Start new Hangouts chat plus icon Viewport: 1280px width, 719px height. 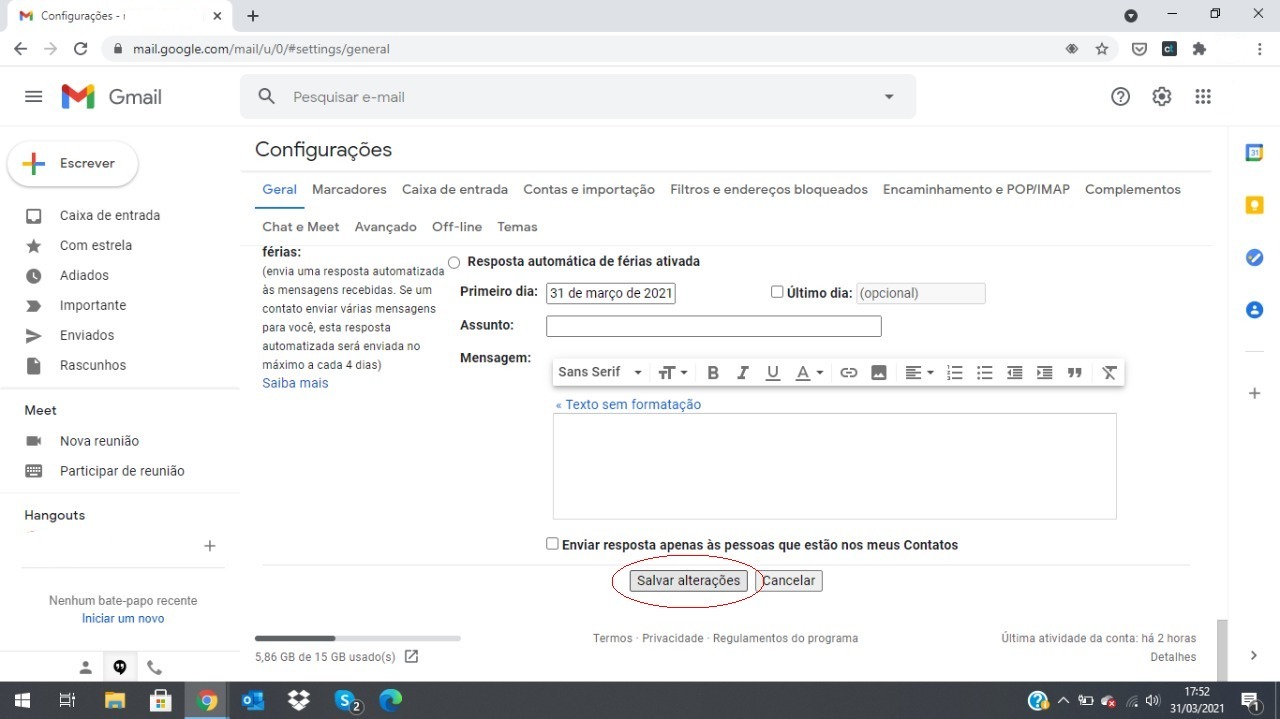pyautogui.click(x=209, y=546)
